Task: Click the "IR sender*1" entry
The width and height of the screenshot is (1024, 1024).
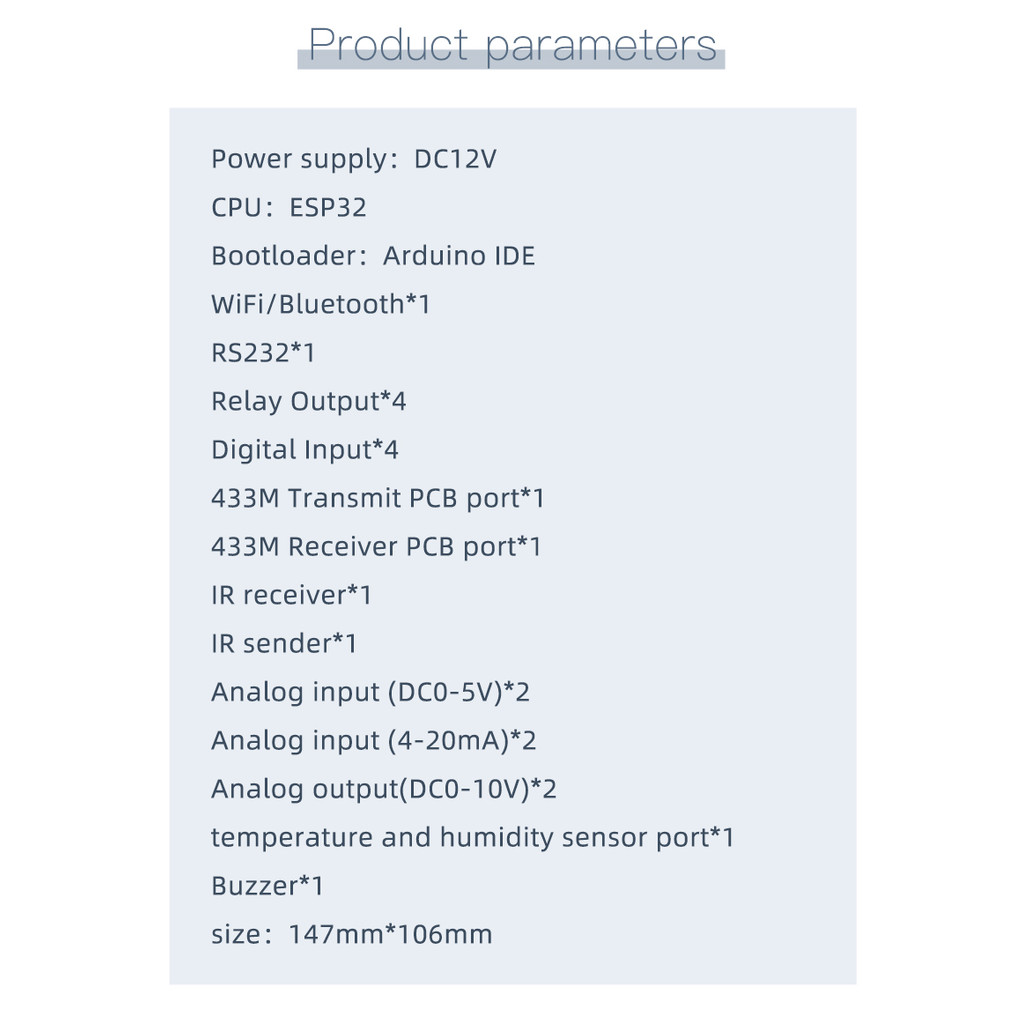Action: (284, 643)
